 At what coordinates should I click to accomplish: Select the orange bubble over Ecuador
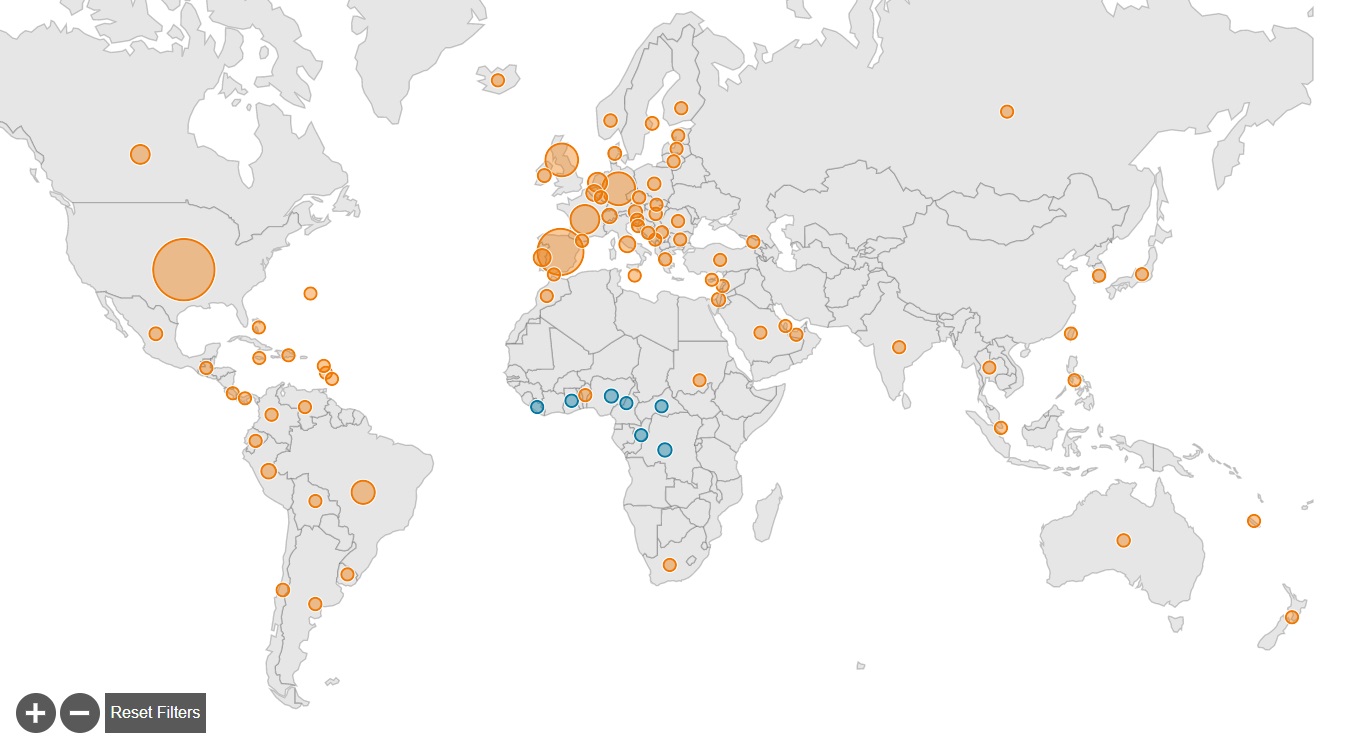coord(255,440)
